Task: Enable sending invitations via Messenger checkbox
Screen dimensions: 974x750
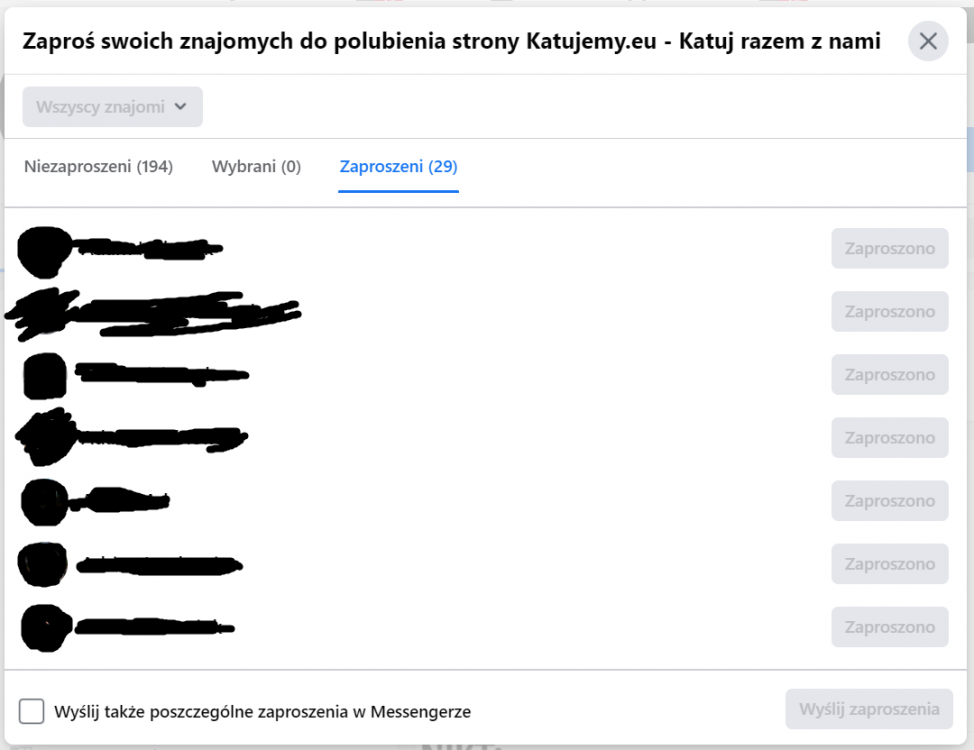Action: coord(31,711)
